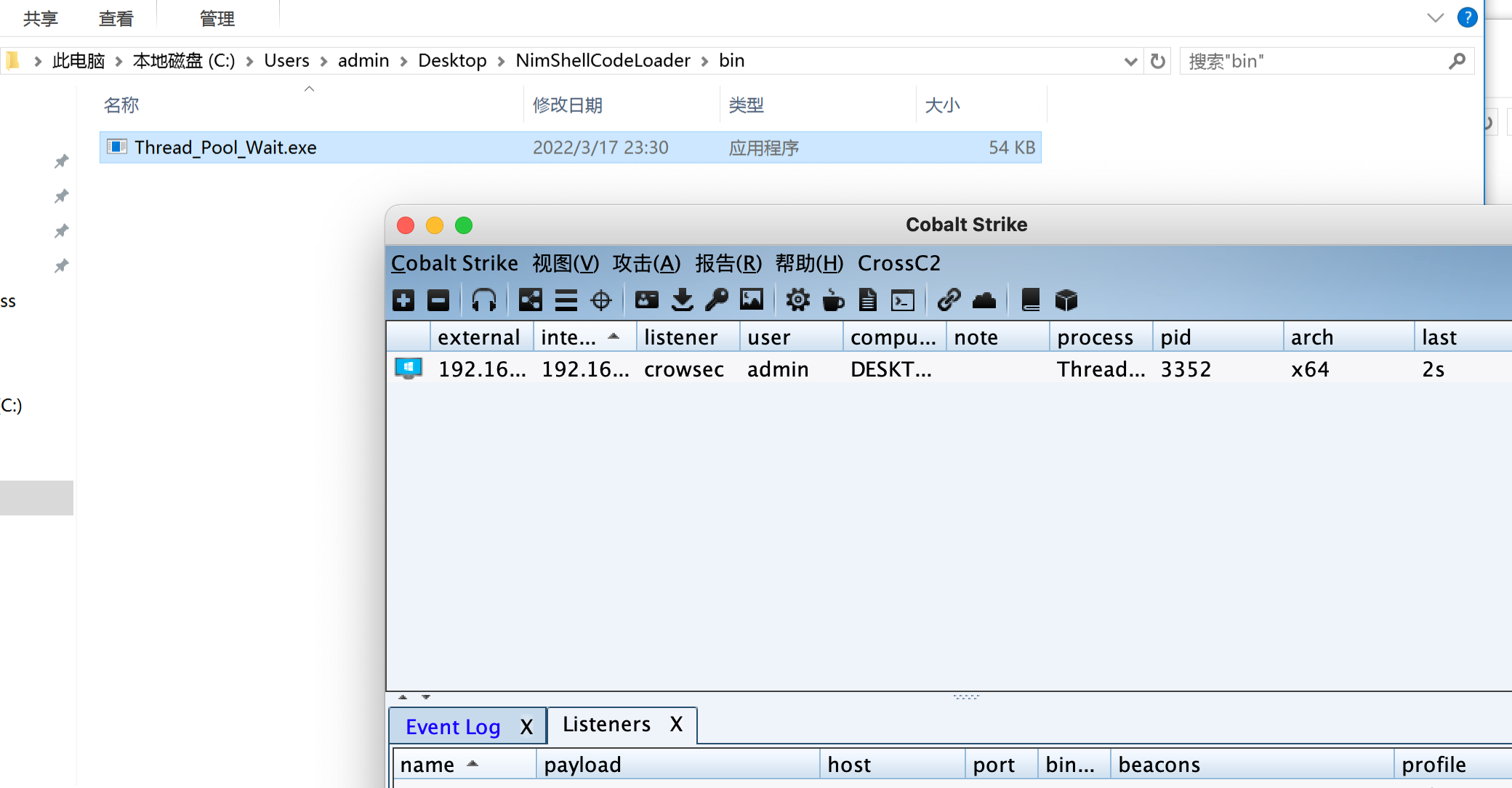
Task: Expand the chevron after NimShellCodeLoader breadcrumb
Action: click(x=704, y=61)
